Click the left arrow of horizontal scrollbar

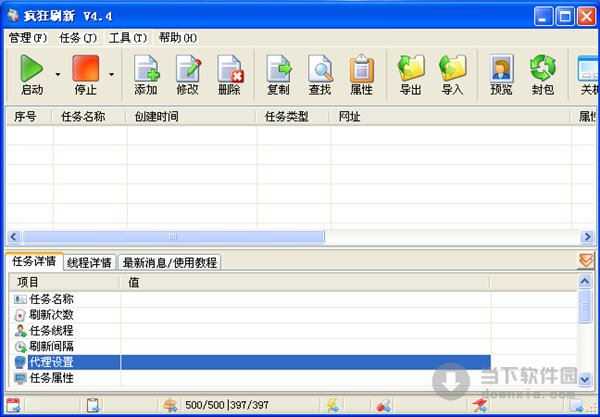coord(14,237)
